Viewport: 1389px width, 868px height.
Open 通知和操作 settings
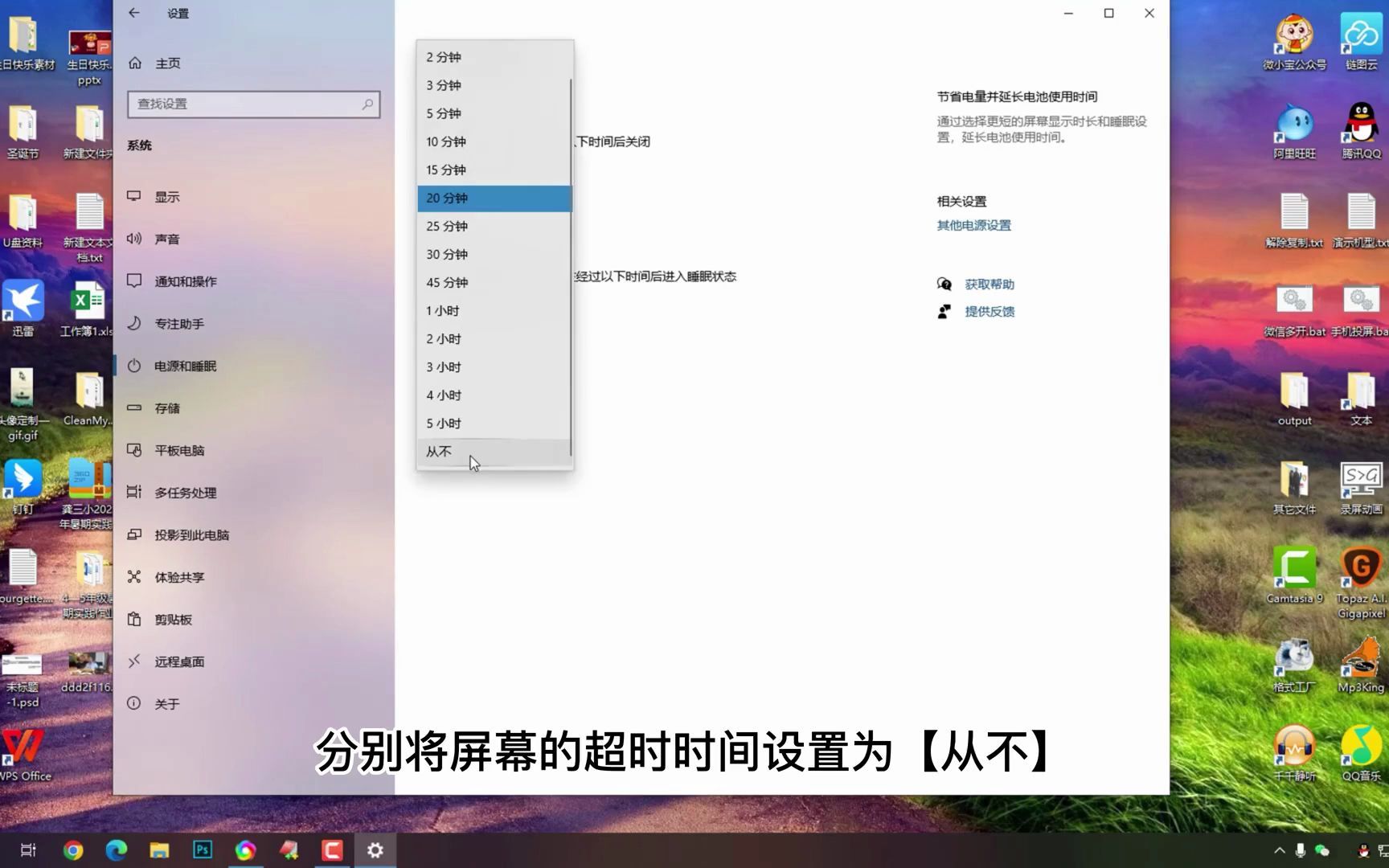253,281
